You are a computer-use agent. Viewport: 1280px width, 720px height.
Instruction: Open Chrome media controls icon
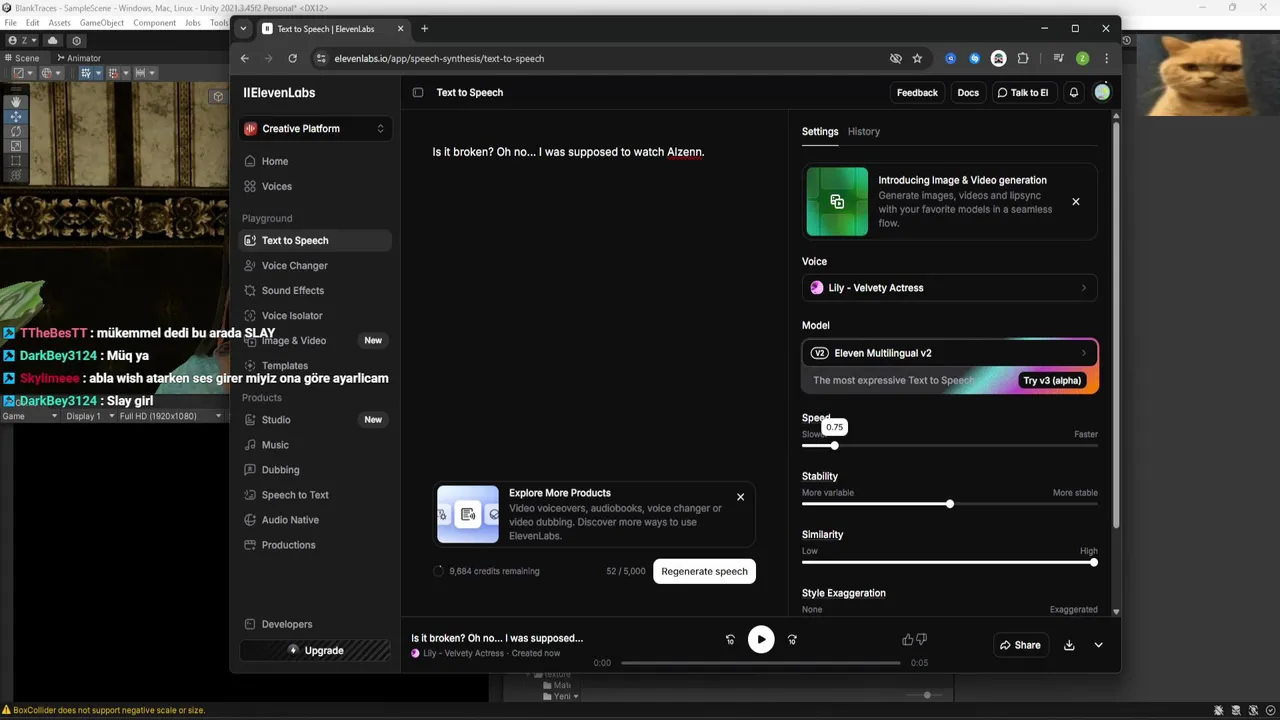(x=1058, y=58)
